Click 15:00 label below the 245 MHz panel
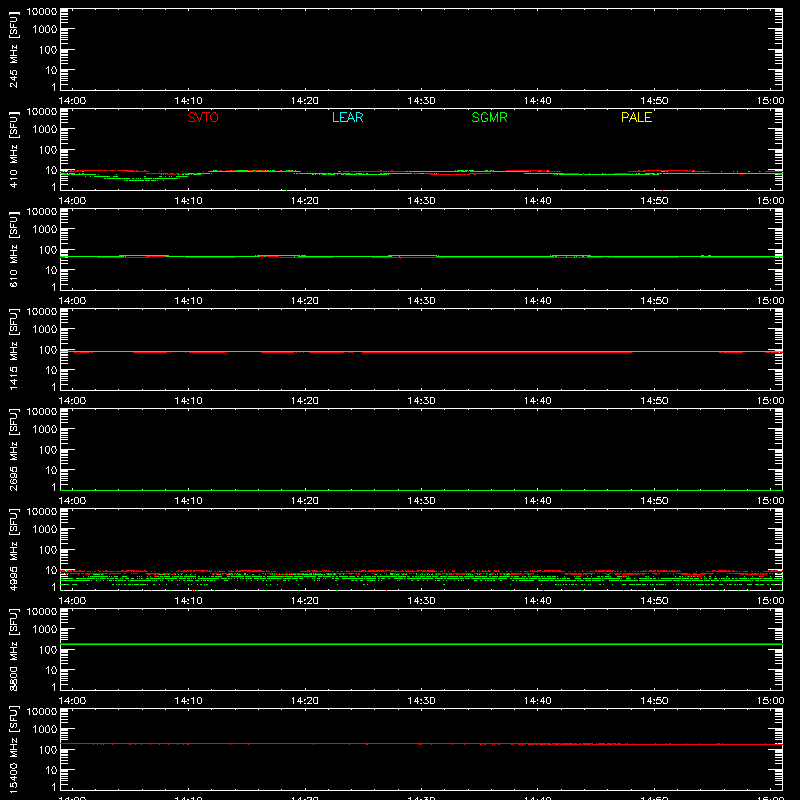This screenshot has width=800, height=800. tap(770, 101)
